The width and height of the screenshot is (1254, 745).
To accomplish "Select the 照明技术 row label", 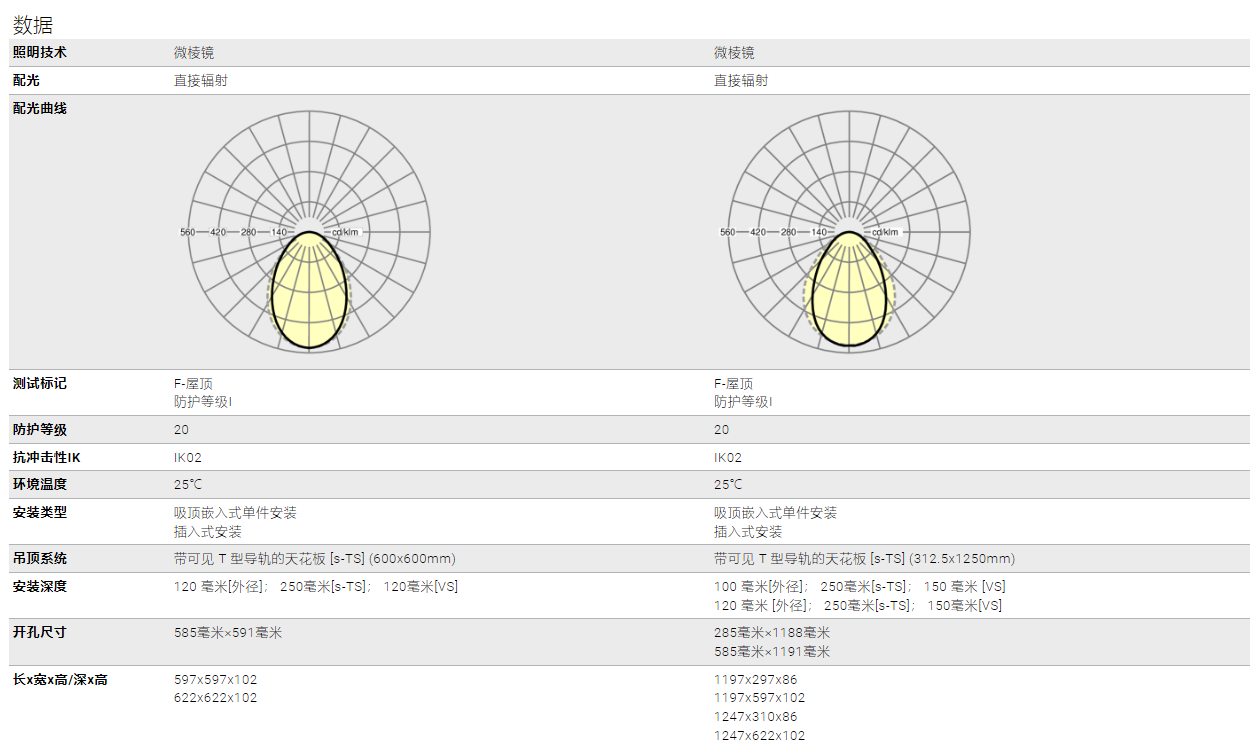I will (x=40, y=52).
